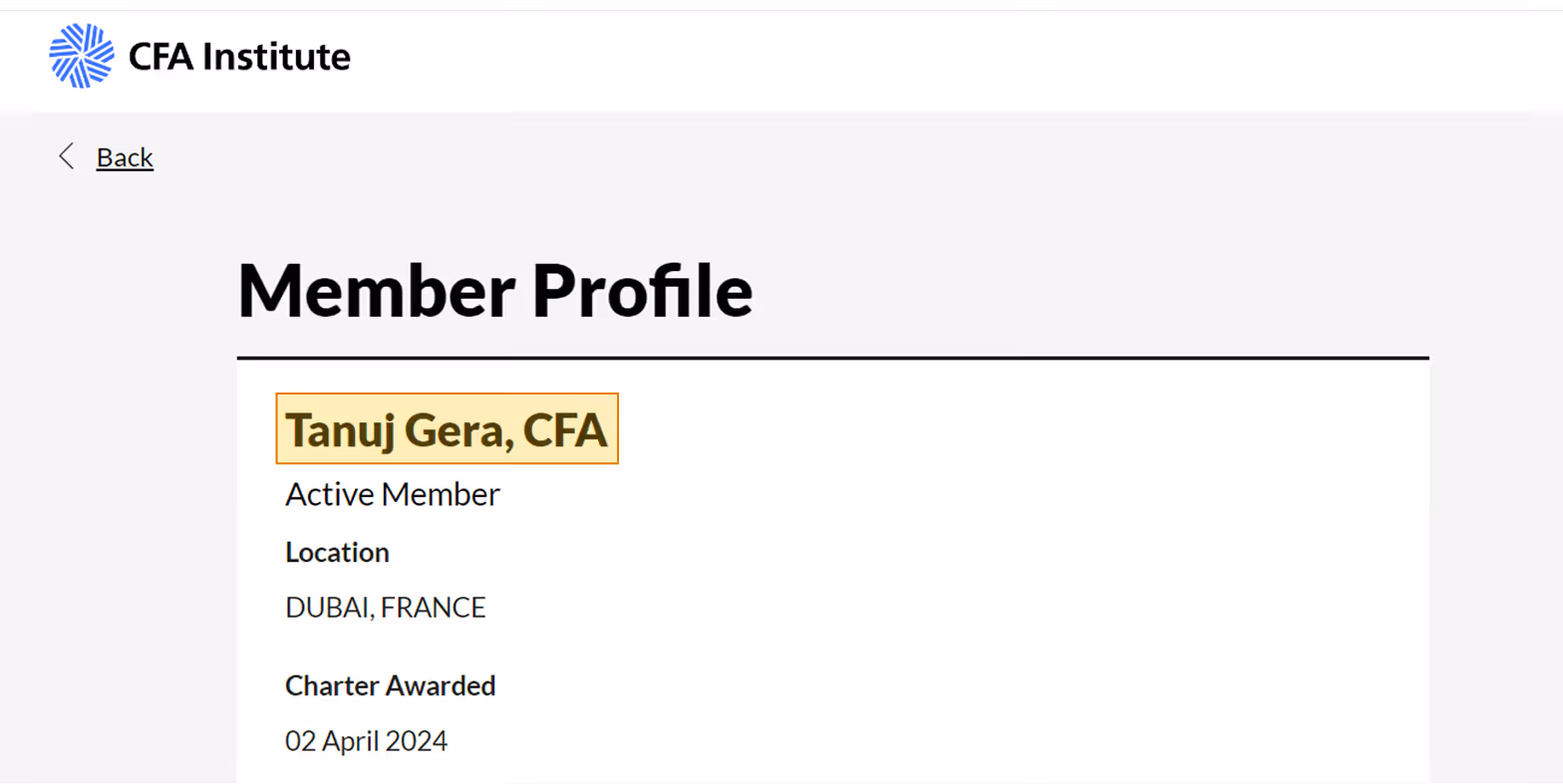Click the Location label
Screen dimensions: 1563x784
pyautogui.click(x=336, y=552)
